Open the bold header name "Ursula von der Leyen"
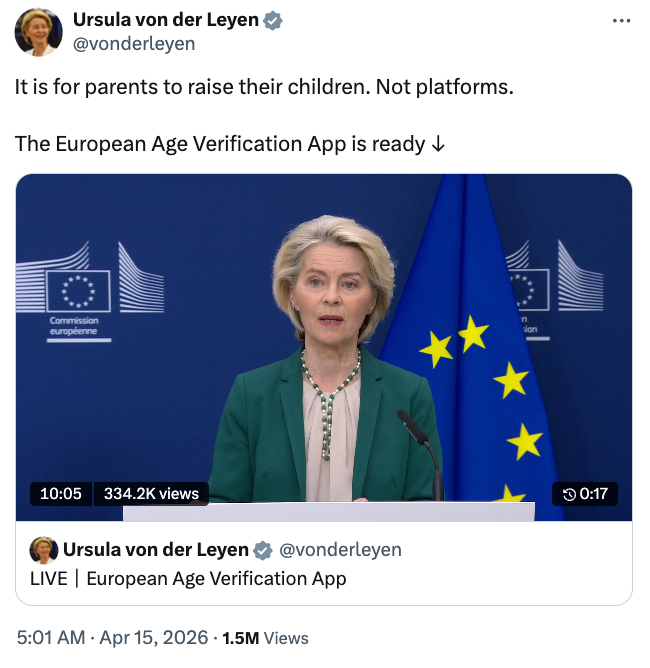Viewport: 650px width, 668px height. pyautogui.click(x=166, y=20)
